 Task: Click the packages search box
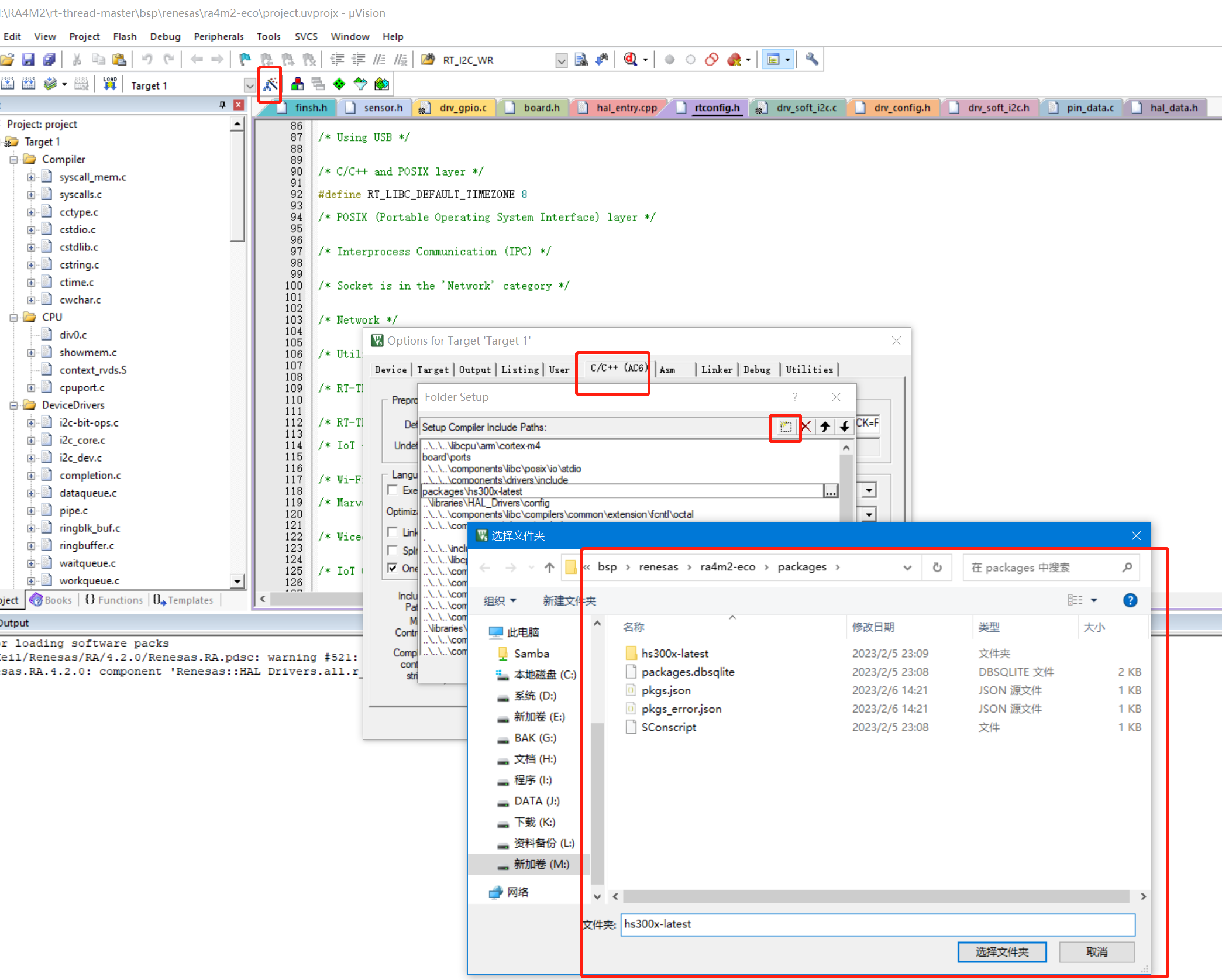pos(1051,568)
